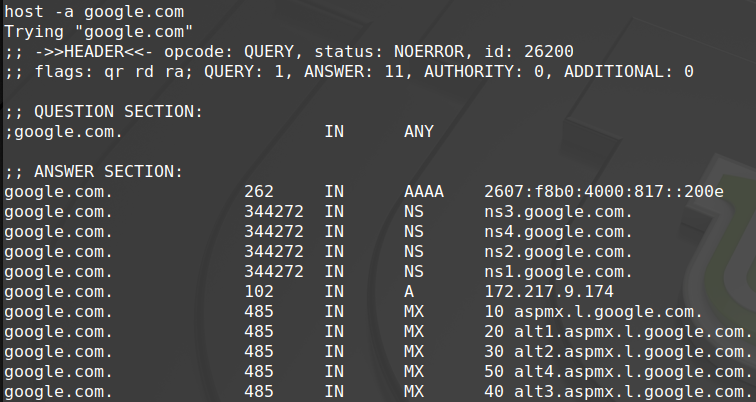Viewport: 756px width, 402px height.
Task: Click the id value '26200'
Action: (549, 52)
